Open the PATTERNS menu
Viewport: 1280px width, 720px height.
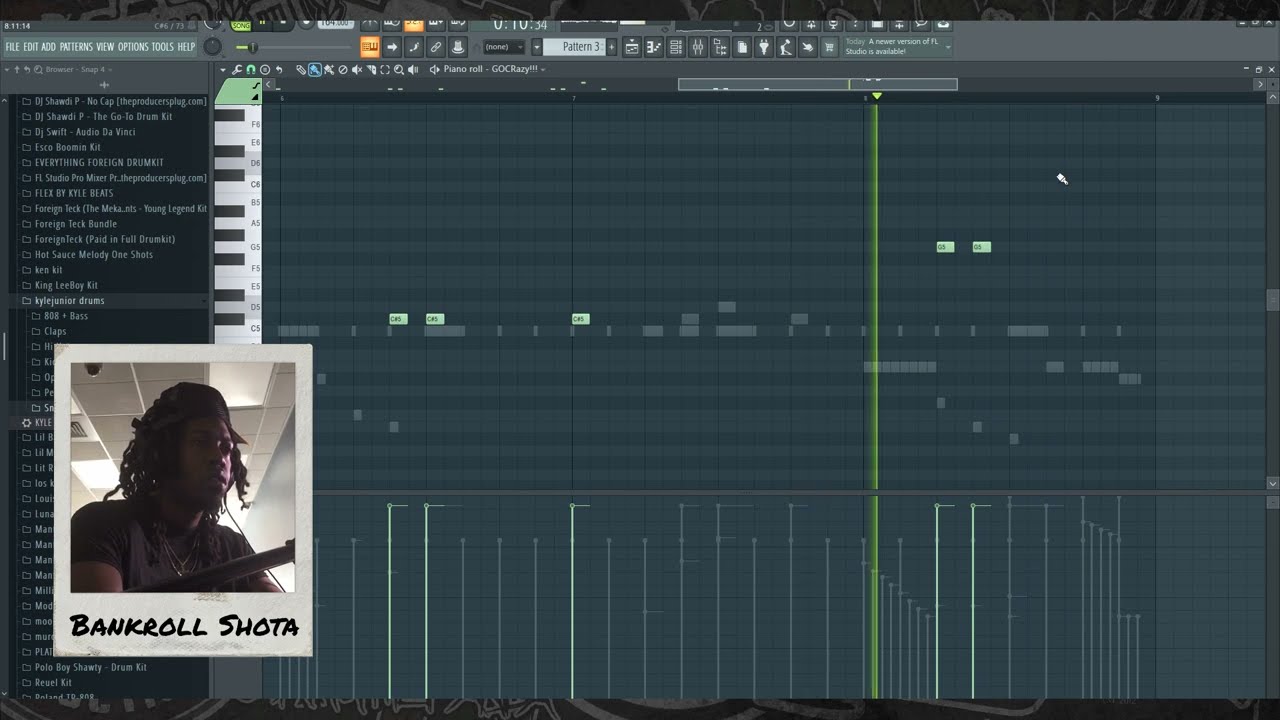tap(78, 45)
